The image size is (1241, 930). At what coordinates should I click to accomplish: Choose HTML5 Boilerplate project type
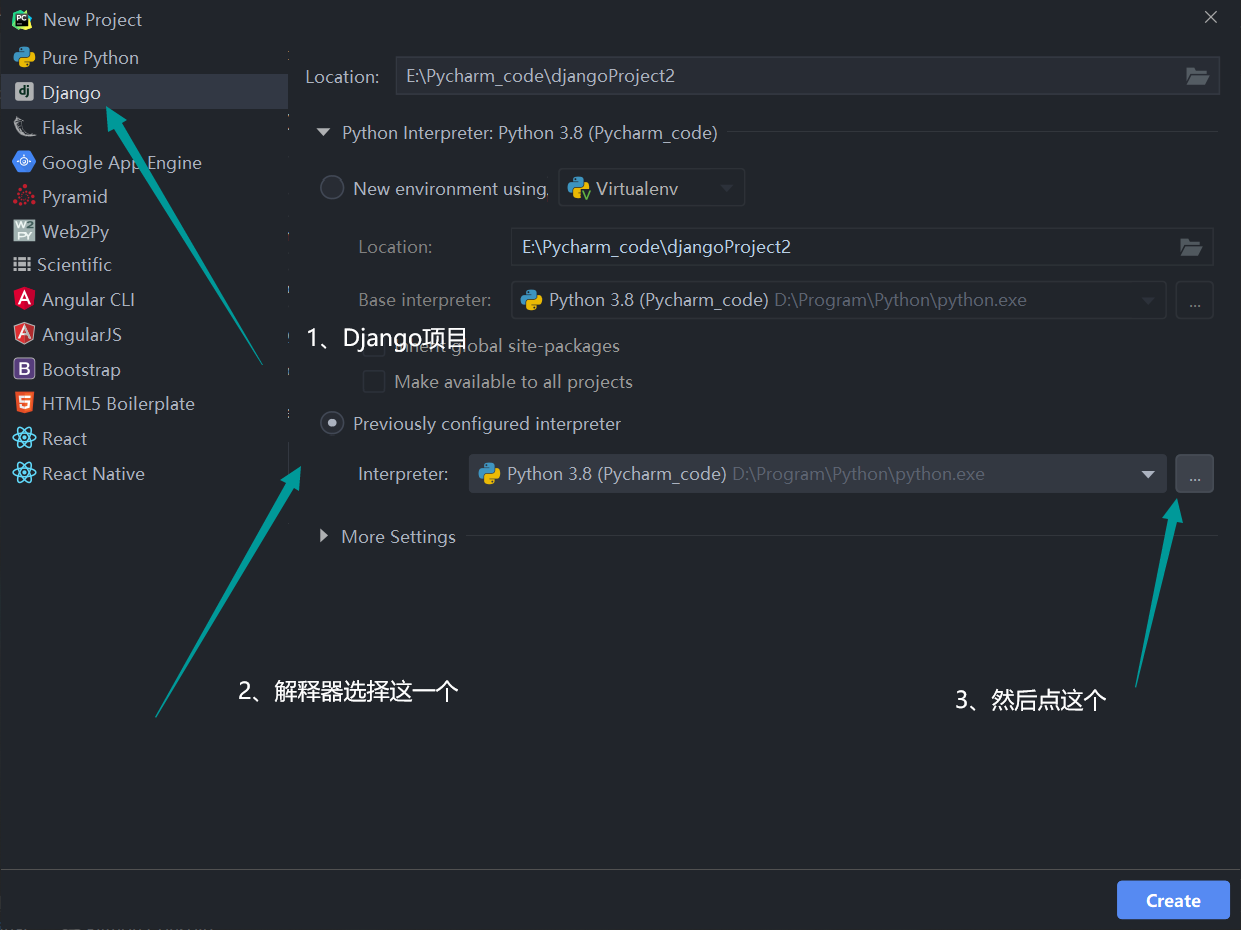click(144, 403)
